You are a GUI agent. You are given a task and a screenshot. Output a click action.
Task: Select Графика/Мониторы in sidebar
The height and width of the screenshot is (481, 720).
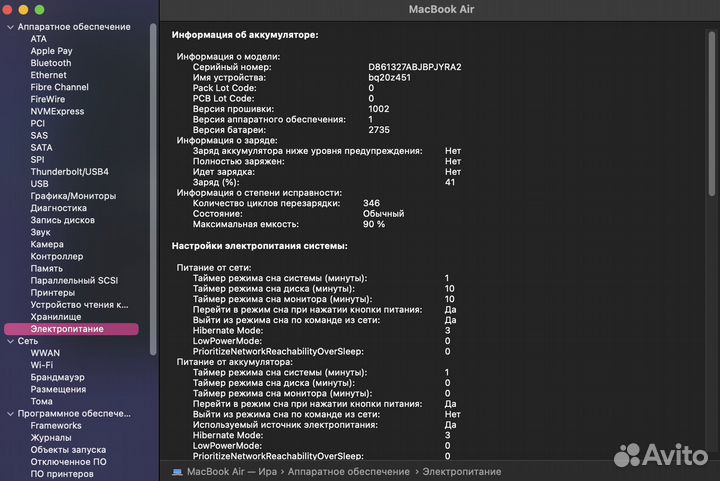[x=73, y=196]
